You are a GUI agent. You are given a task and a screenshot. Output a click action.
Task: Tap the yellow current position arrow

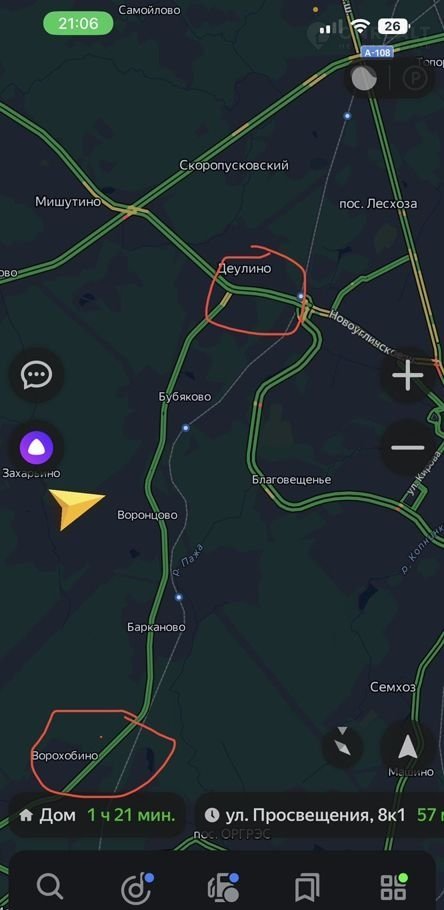(75, 507)
